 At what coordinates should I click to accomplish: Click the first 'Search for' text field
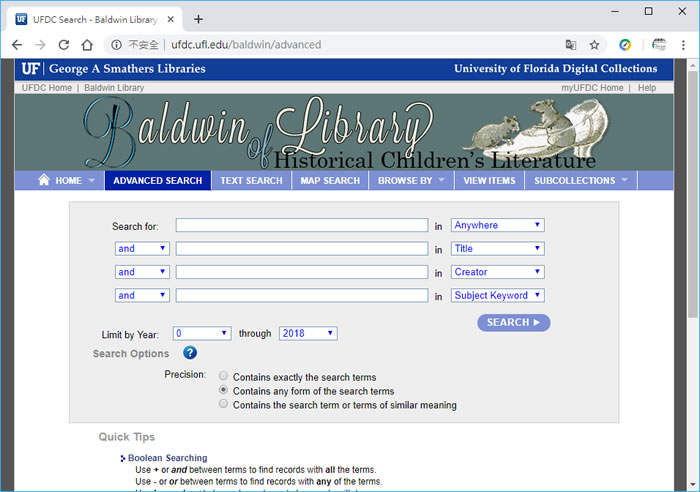point(302,225)
